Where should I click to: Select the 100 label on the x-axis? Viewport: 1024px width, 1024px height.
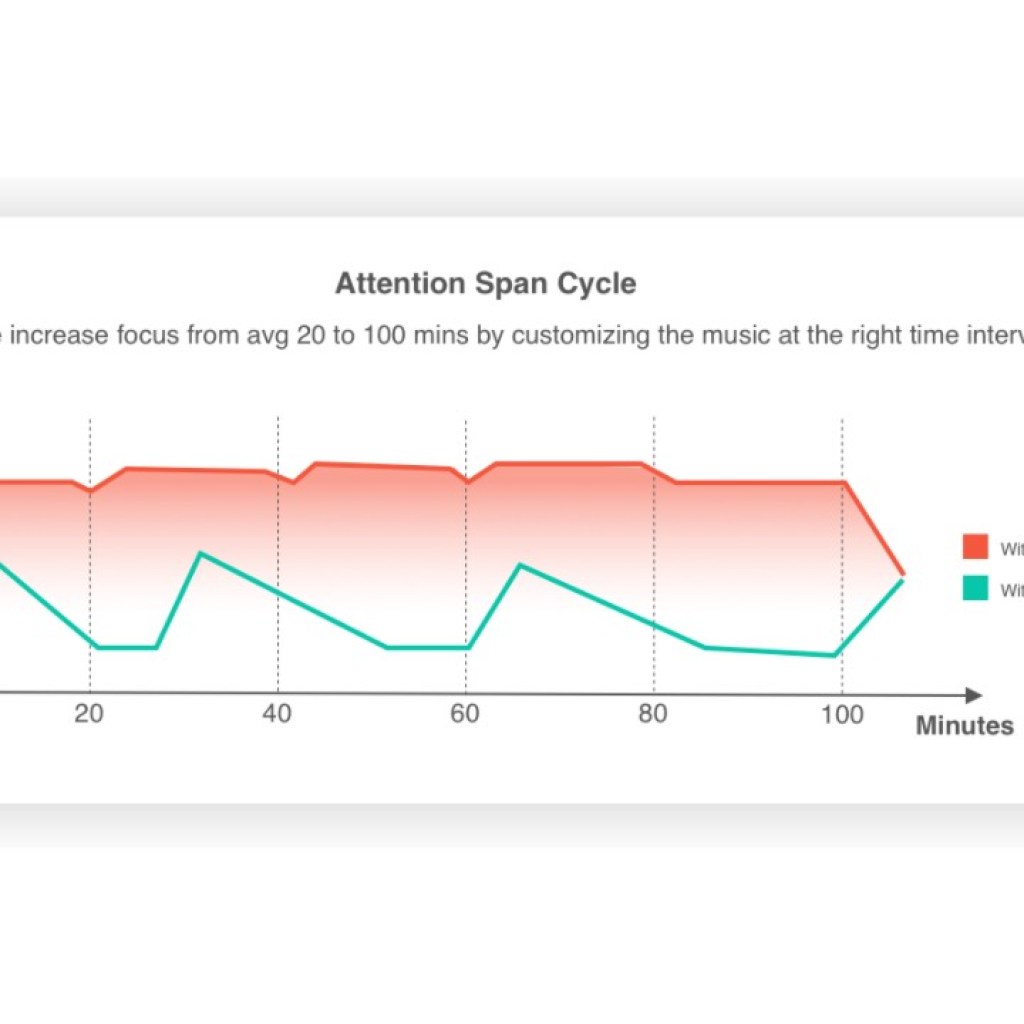[842, 714]
